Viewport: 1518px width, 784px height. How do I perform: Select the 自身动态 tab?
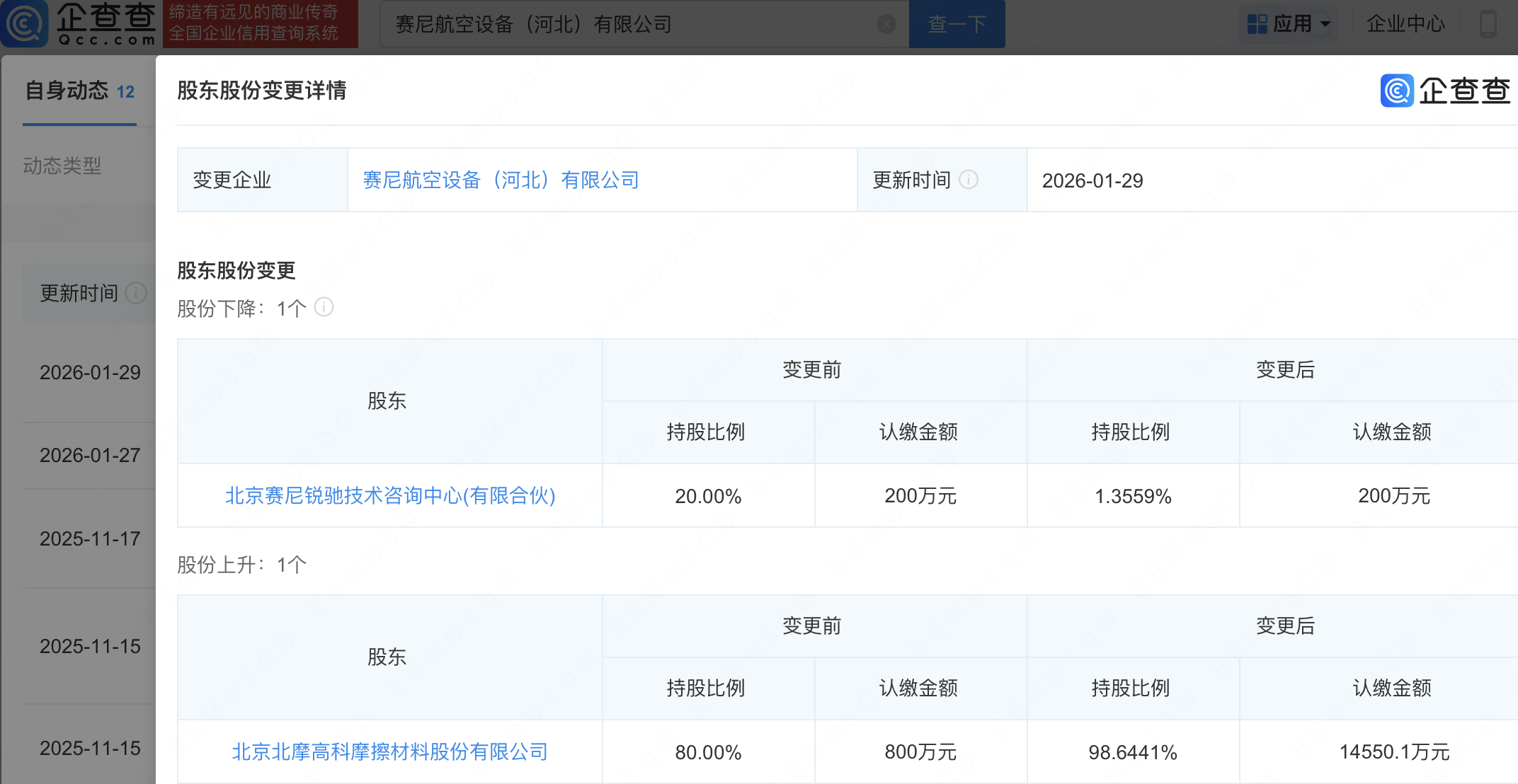(79, 91)
